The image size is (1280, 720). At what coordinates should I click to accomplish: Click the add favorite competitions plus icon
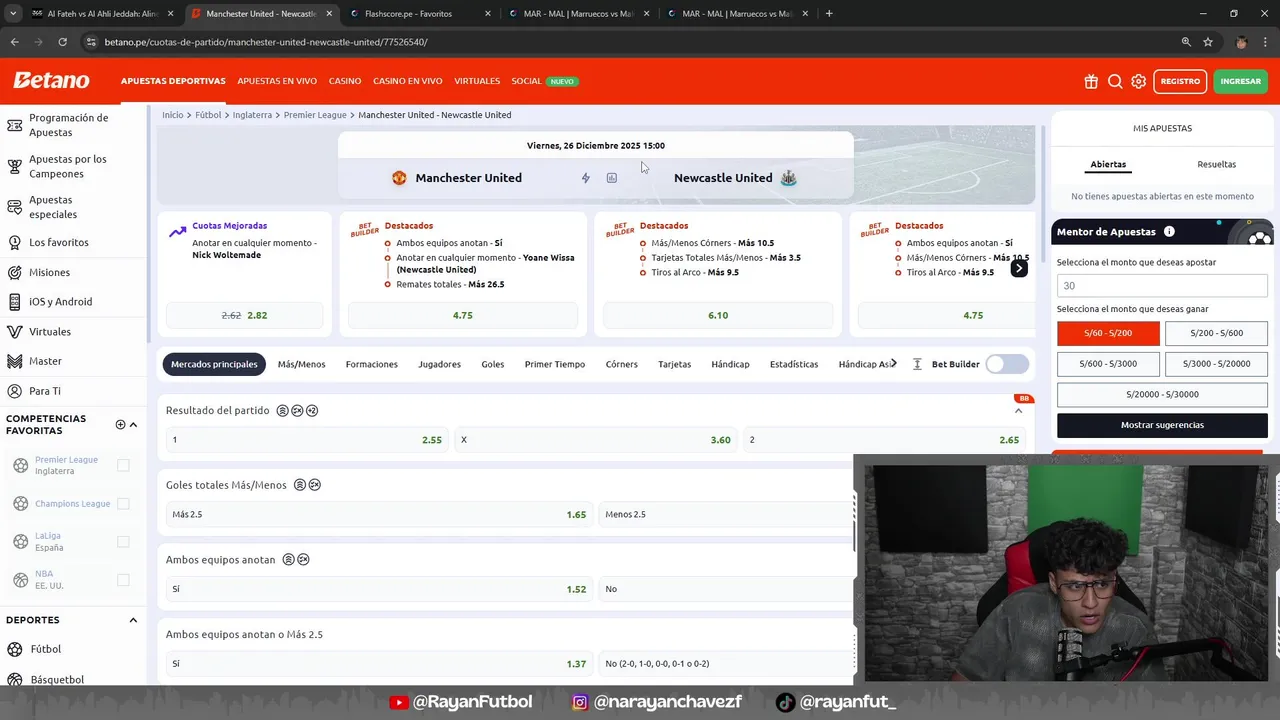(120, 424)
